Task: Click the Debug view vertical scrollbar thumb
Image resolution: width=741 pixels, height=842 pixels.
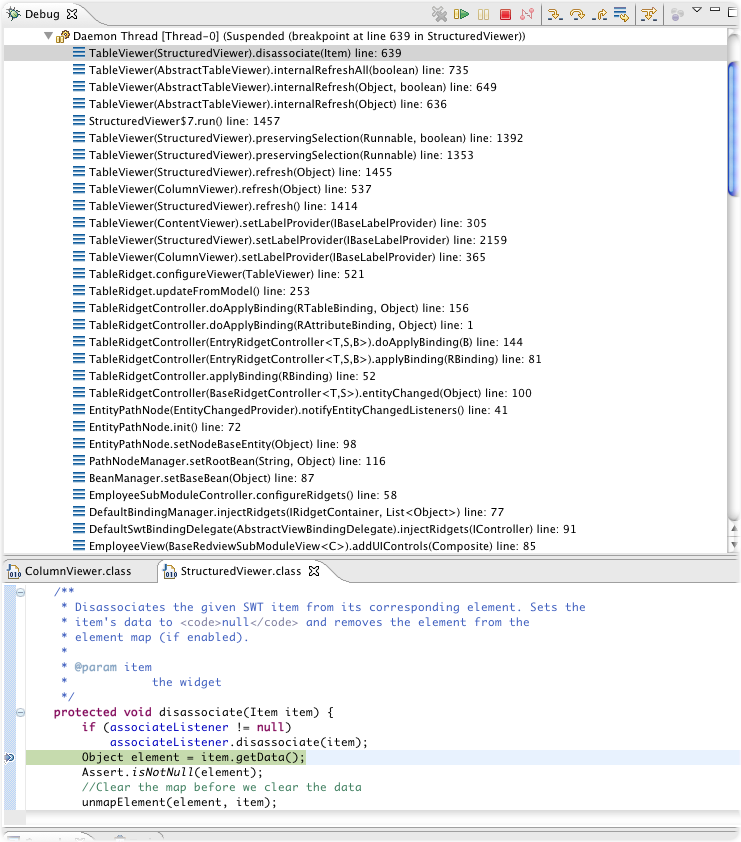Action: pyautogui.click(x=734, y=129)
